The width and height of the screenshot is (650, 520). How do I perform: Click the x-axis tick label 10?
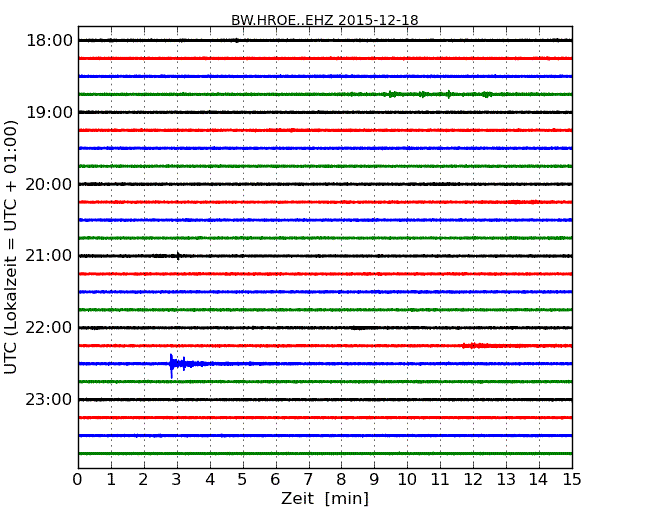[407, 479]
